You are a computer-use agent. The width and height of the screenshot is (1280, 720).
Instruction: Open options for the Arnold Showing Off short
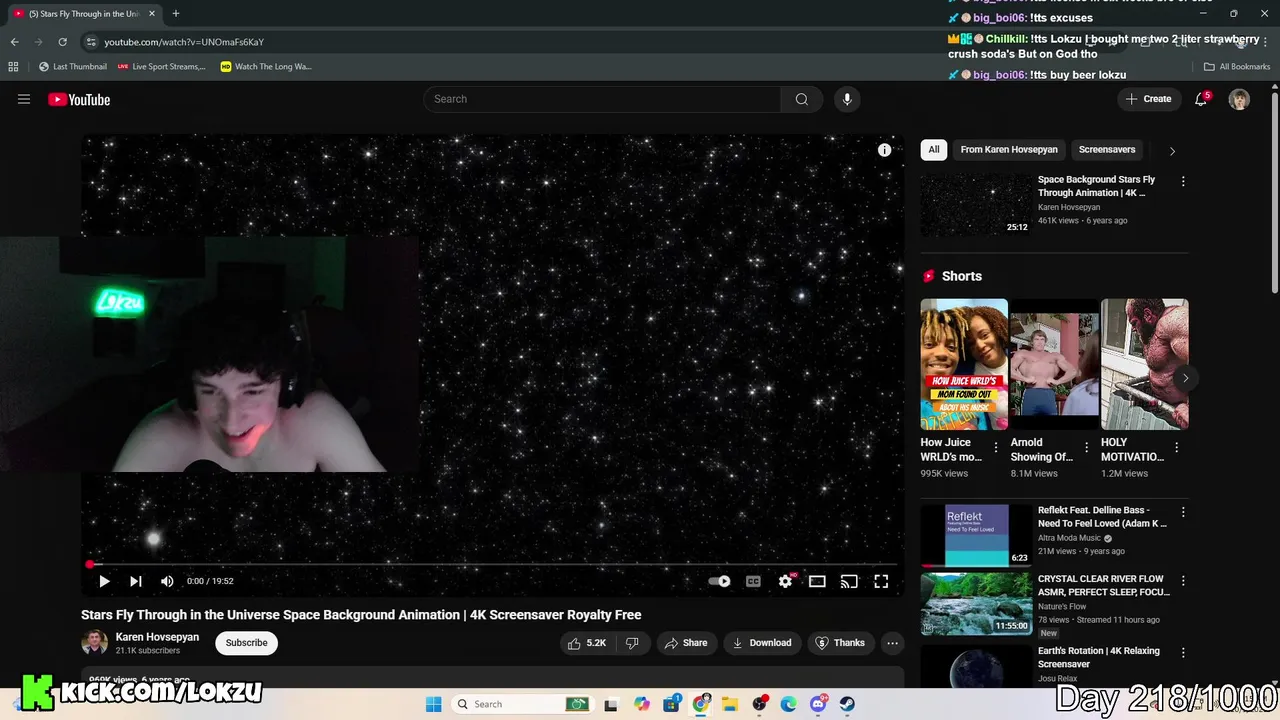coord(1086,448)
